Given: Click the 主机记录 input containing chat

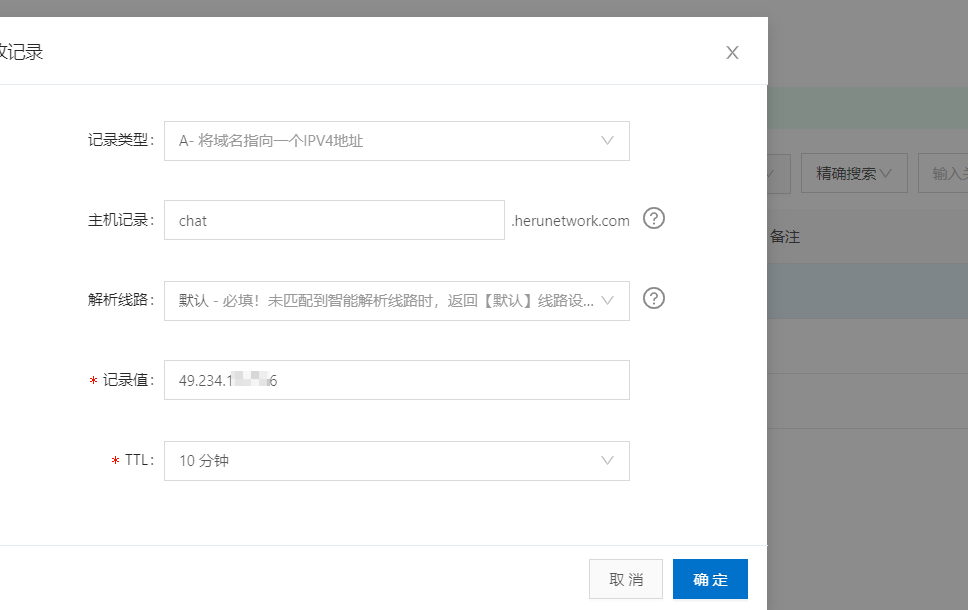Looking at the screenshot, I should pos(334,220).
